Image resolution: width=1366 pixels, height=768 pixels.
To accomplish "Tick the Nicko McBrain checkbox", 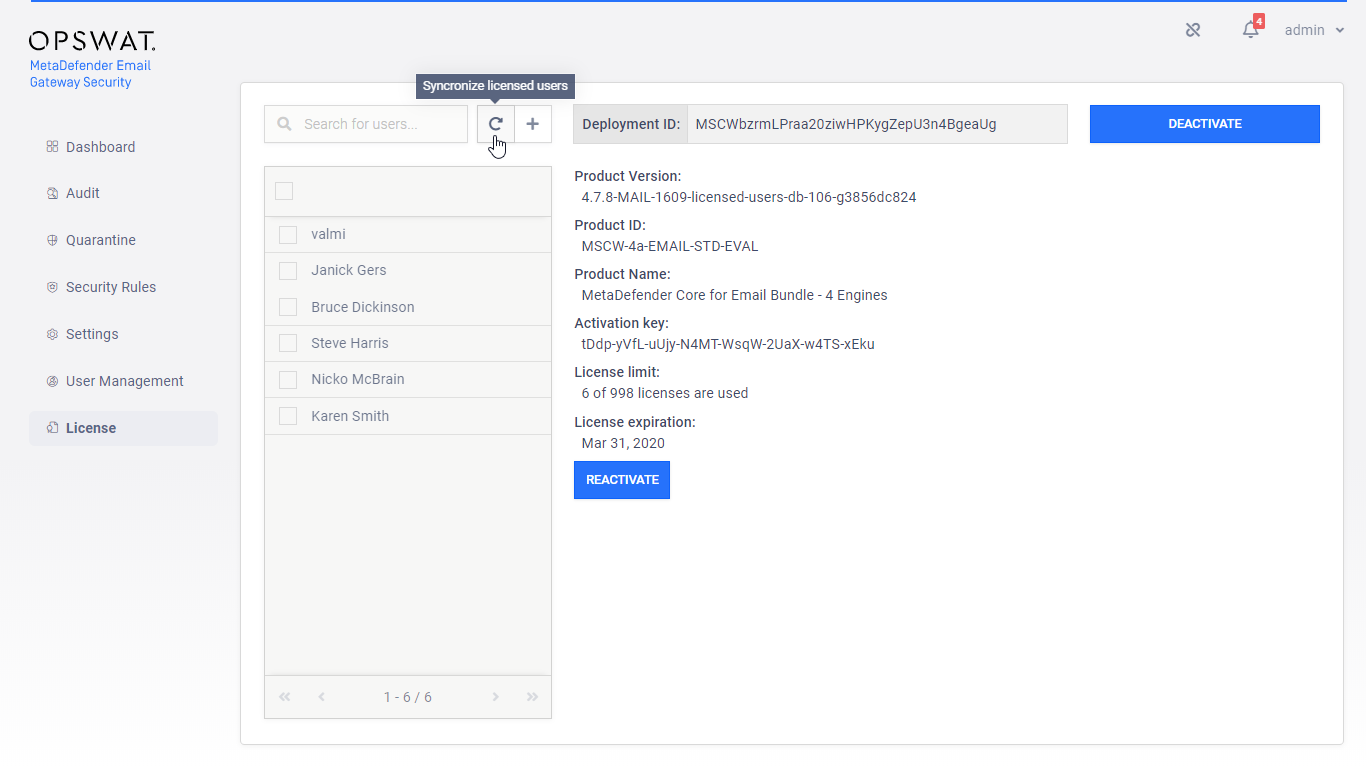I will [x=288, y=380].
